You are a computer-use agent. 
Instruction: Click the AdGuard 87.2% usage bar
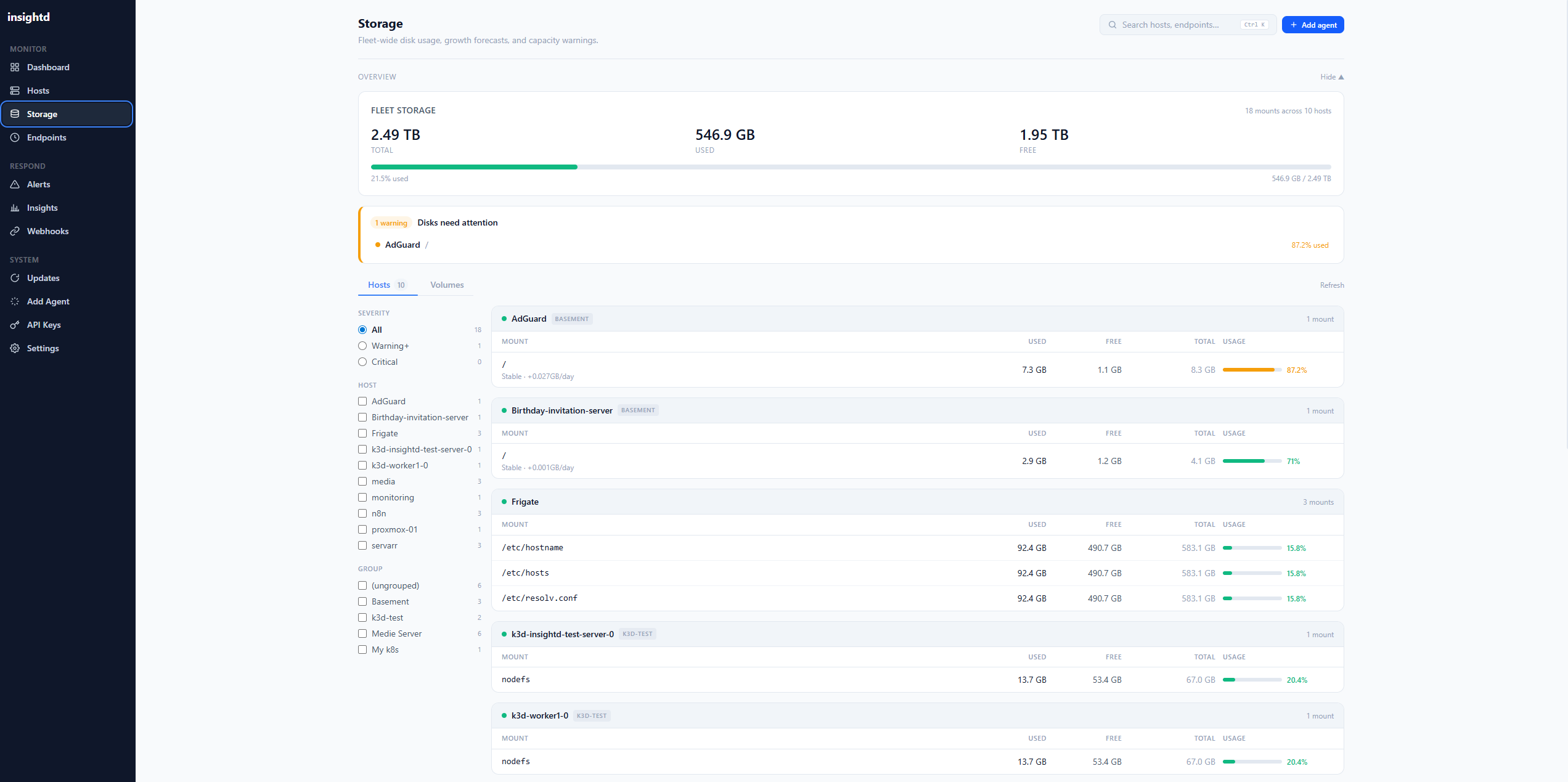pos(1252,370)
